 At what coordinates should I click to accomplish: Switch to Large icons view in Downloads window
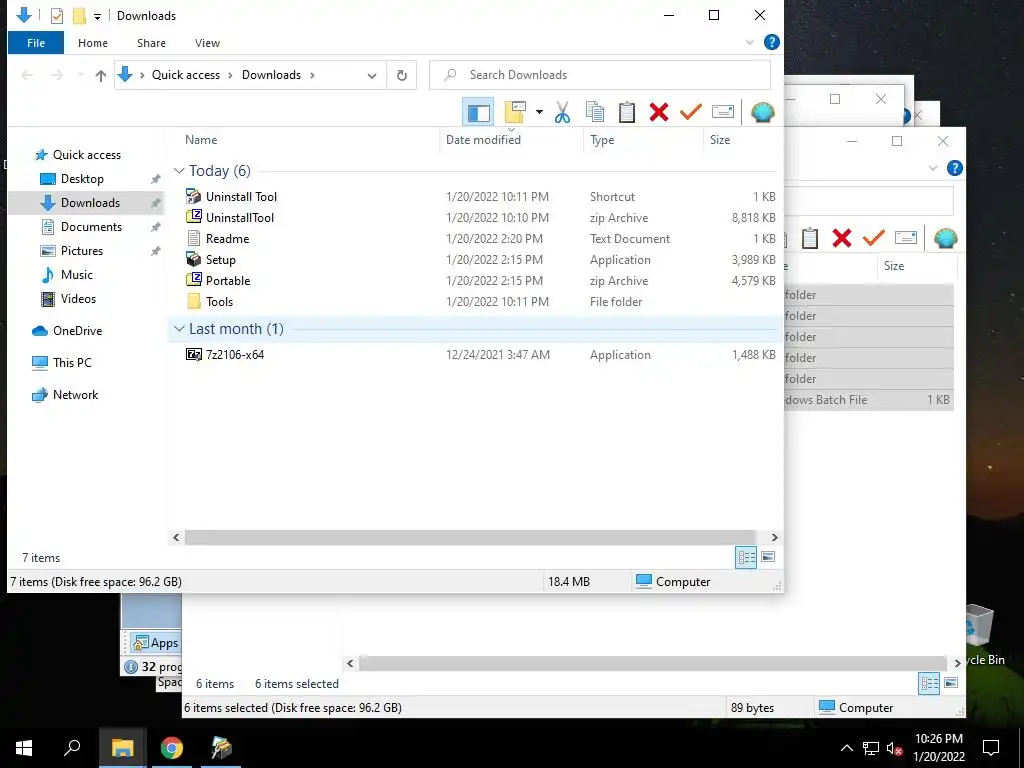click(x=768, y=557)
